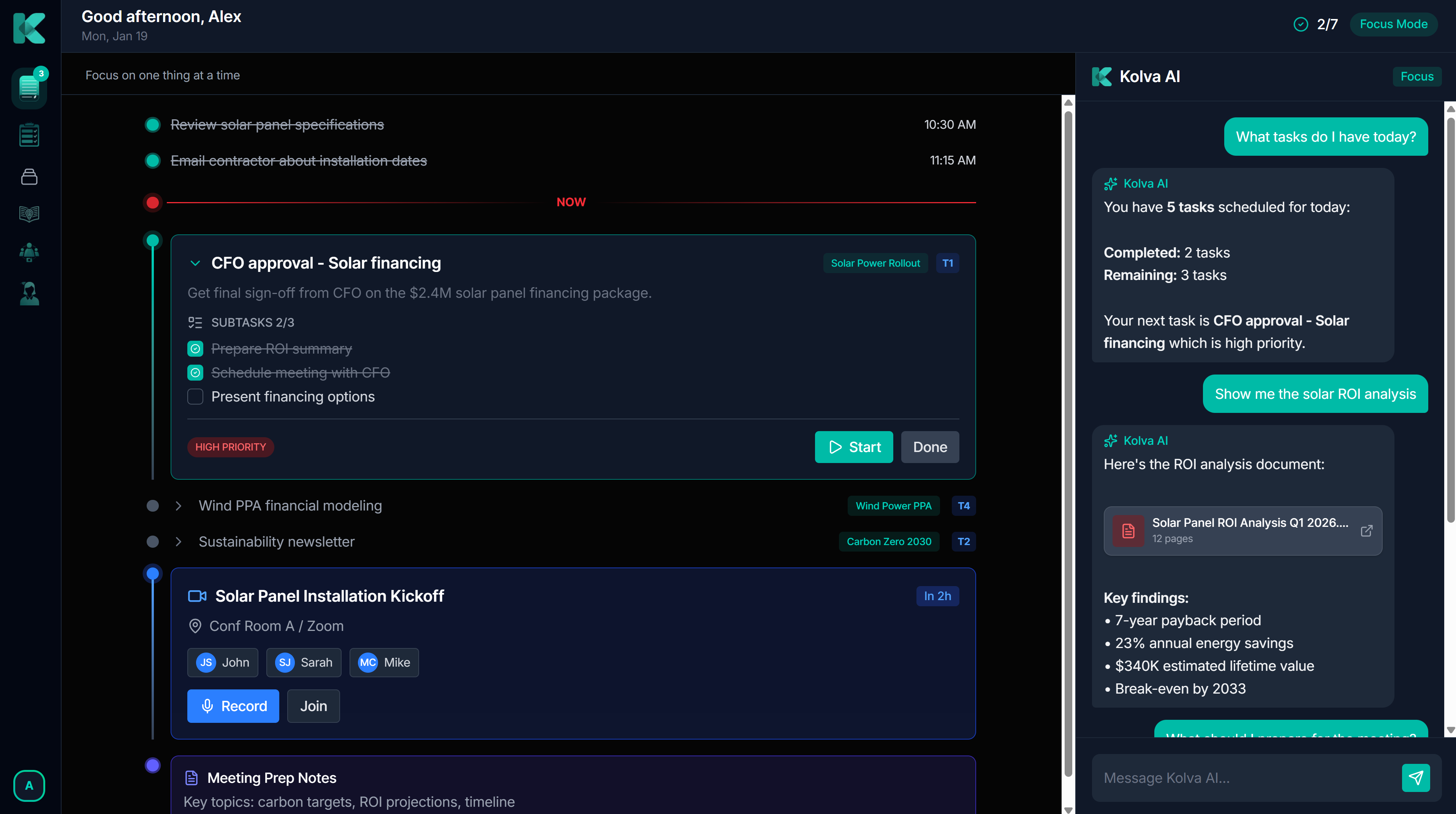The image size is (1456, 814).
Task: Click the person profile sidebar icon
Action: point(29,294)
